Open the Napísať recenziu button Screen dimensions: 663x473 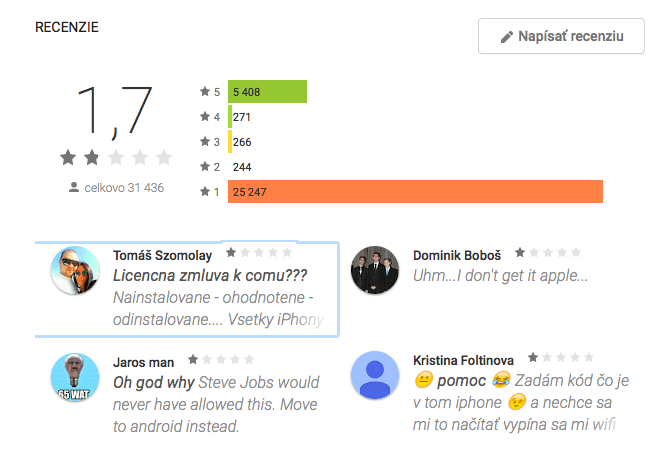click(562, 36)
